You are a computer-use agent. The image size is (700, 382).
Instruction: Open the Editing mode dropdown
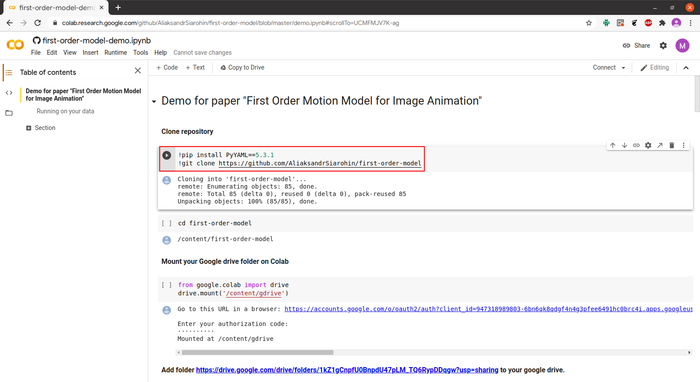click(654, 68)
